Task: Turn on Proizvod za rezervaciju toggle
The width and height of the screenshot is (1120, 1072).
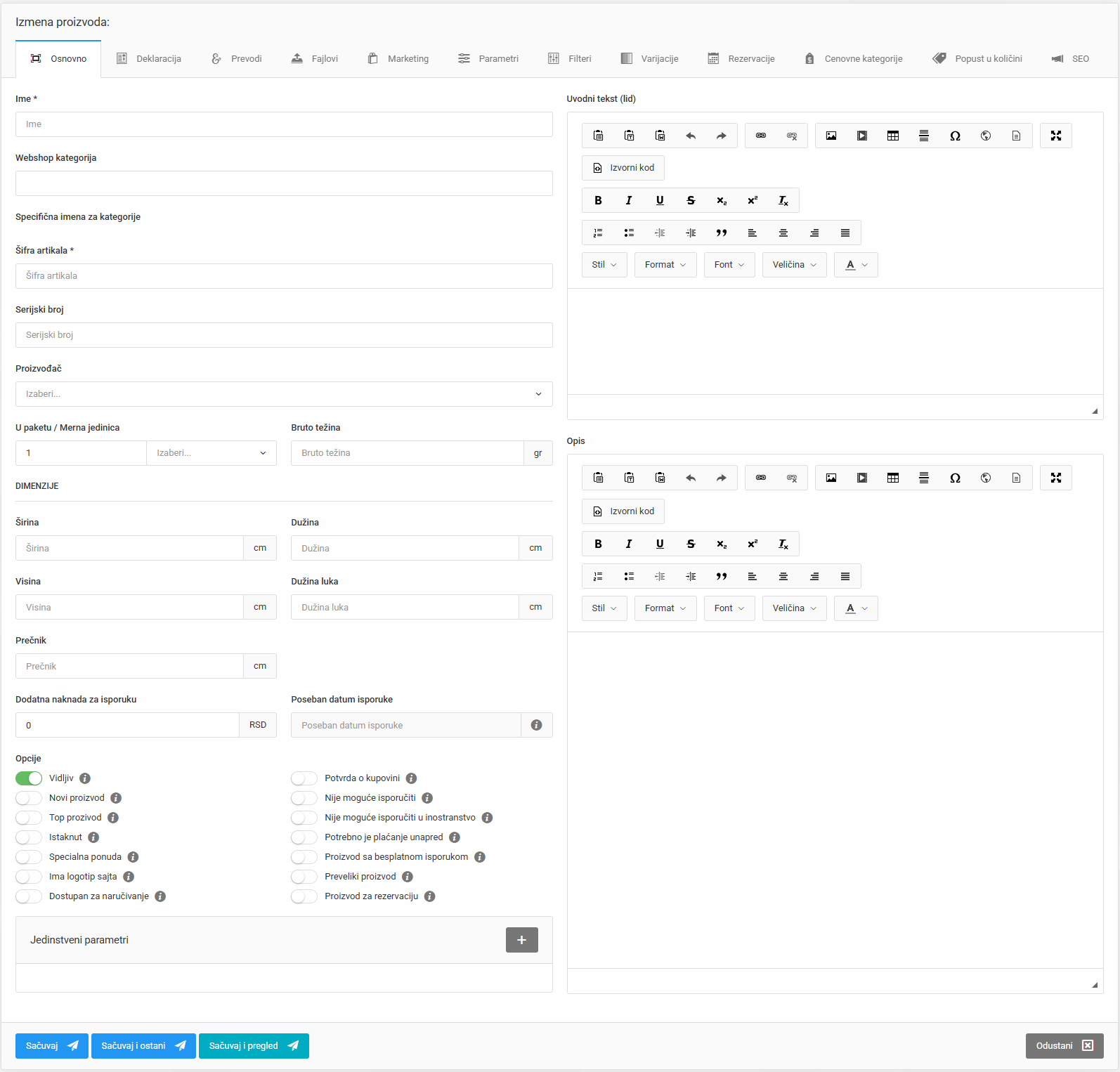Action: pos(304,896)
